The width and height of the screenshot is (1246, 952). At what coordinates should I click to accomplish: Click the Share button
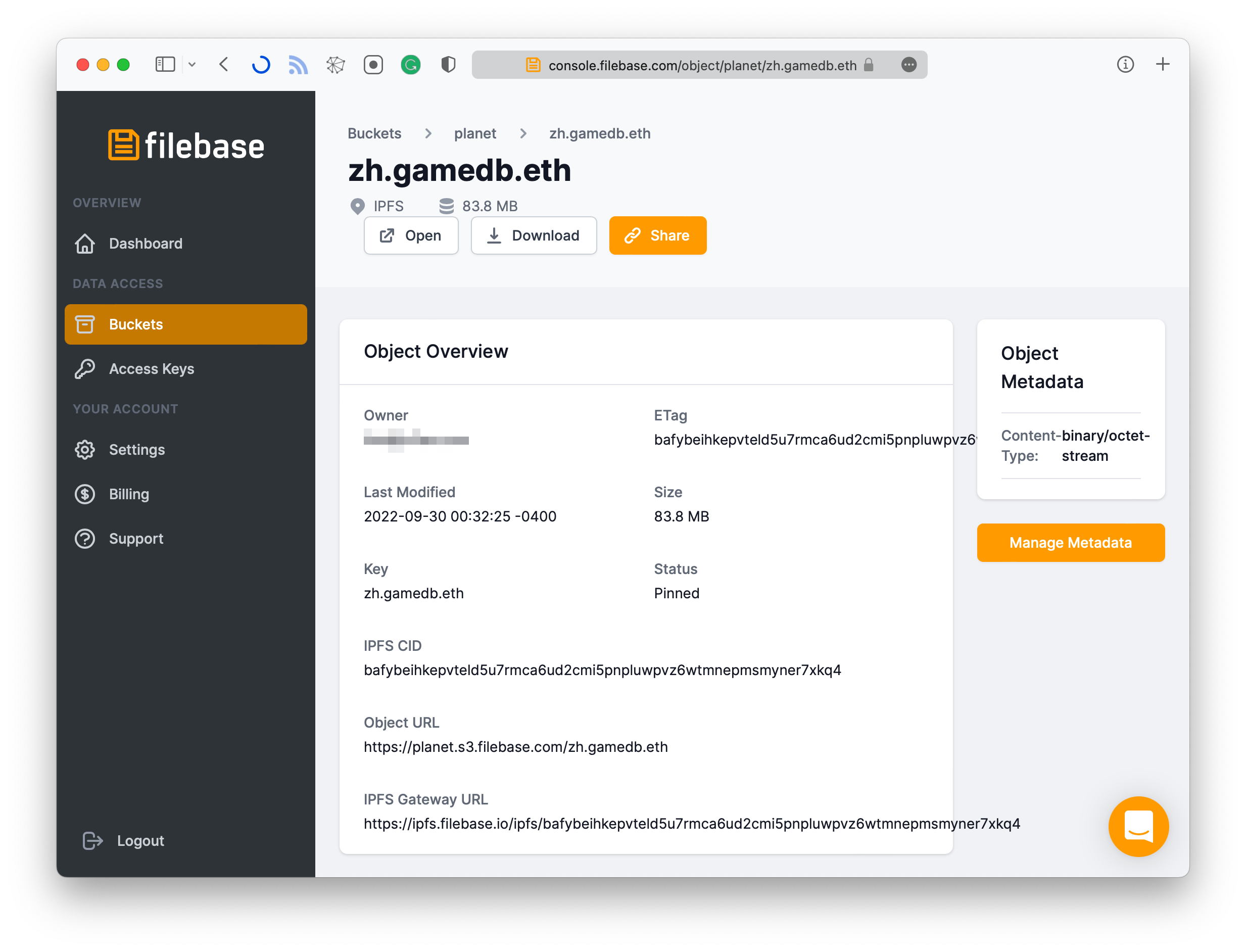pos(657,235)
